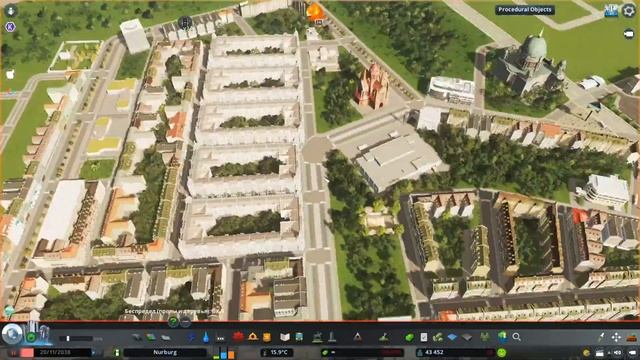The width and height of the screenshot is (640, 360).
Task: Open the Police shield menu
Action: coord(267,337)
